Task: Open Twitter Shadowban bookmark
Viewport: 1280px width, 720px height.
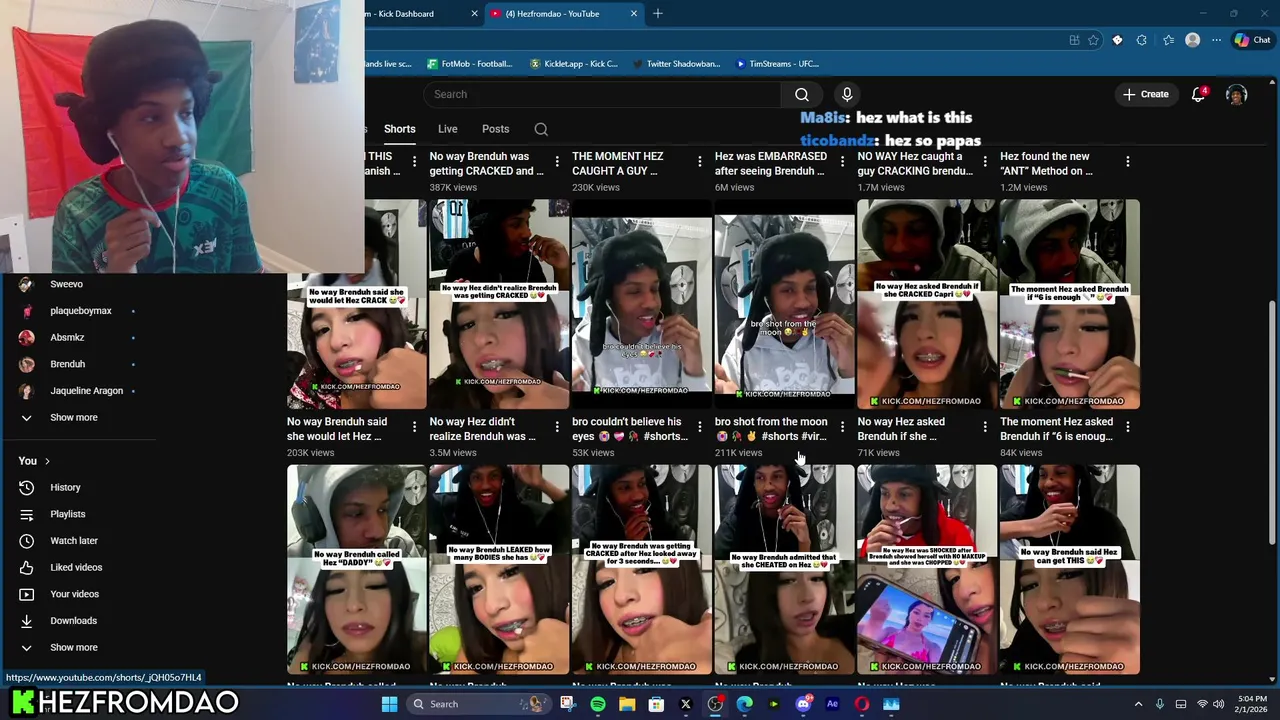Action: coord(675,64)
